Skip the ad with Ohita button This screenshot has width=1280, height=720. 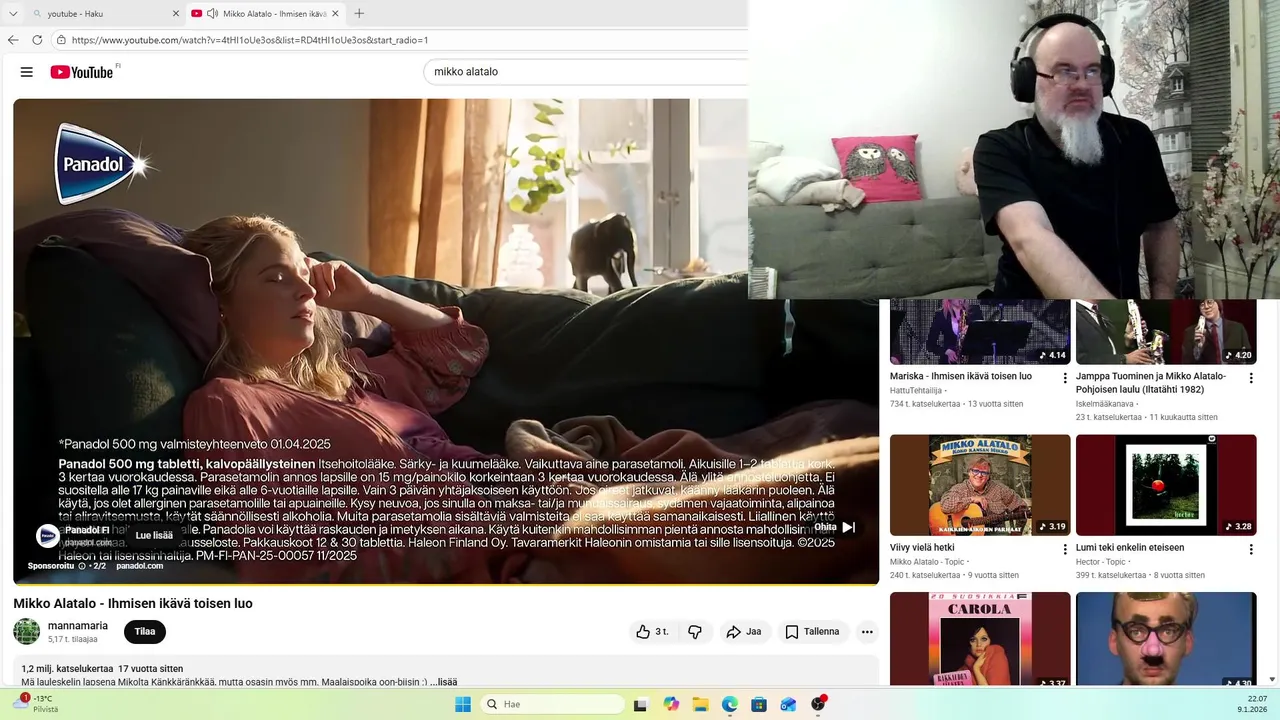(x=834, y=527)
